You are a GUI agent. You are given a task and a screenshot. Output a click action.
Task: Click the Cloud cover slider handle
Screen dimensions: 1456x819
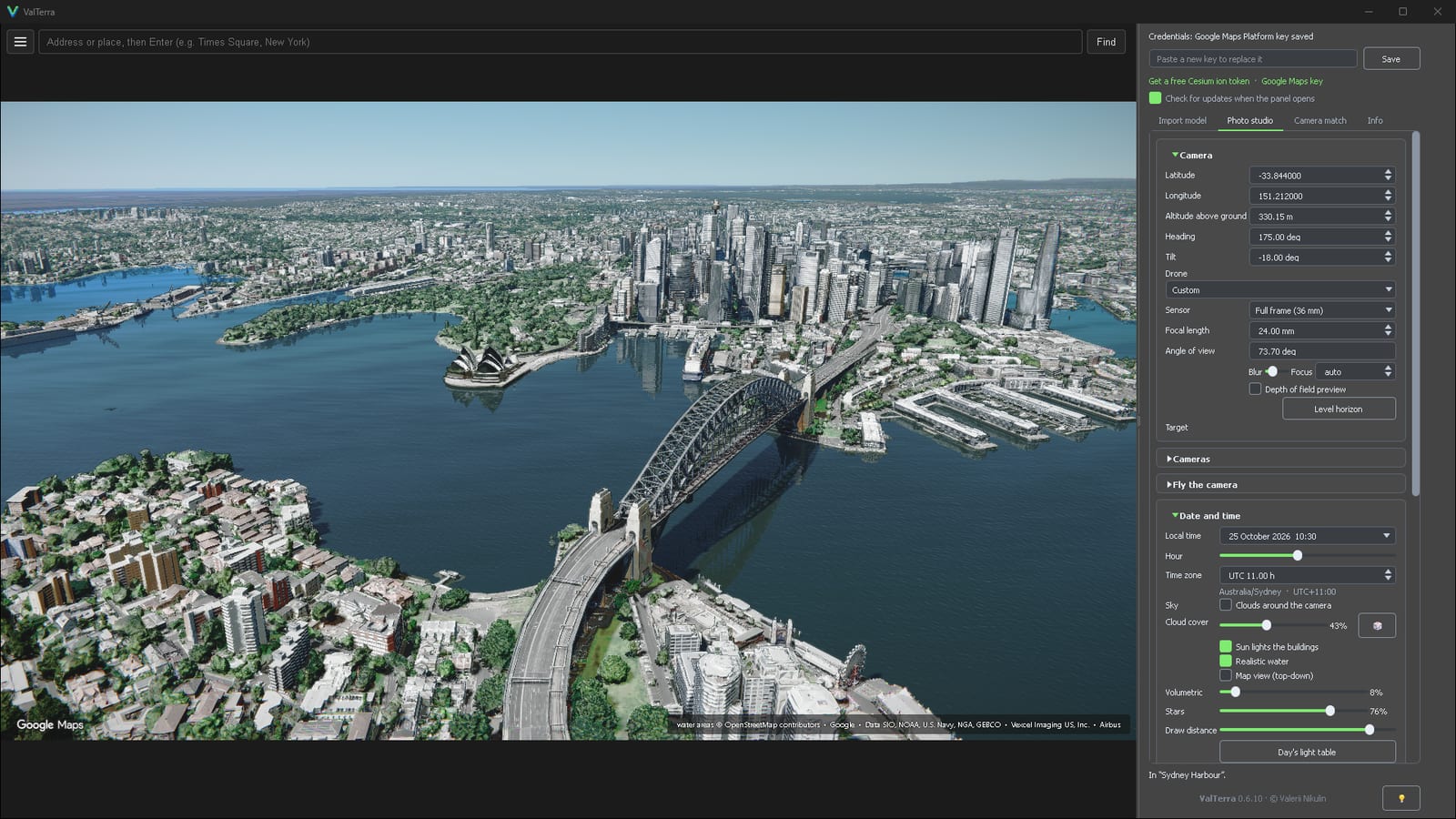pos(1266,625)
